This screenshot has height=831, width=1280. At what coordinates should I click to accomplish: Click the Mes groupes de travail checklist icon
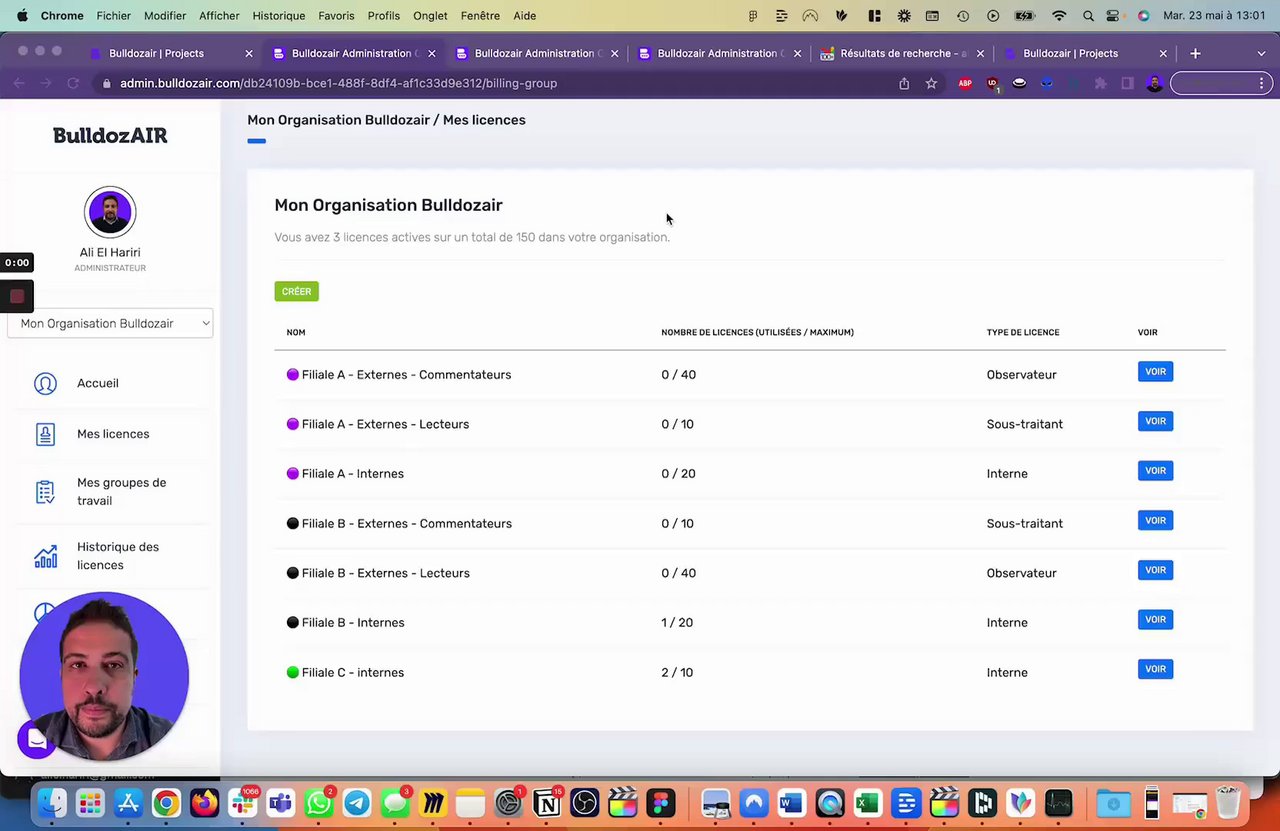tap(45, 492)
